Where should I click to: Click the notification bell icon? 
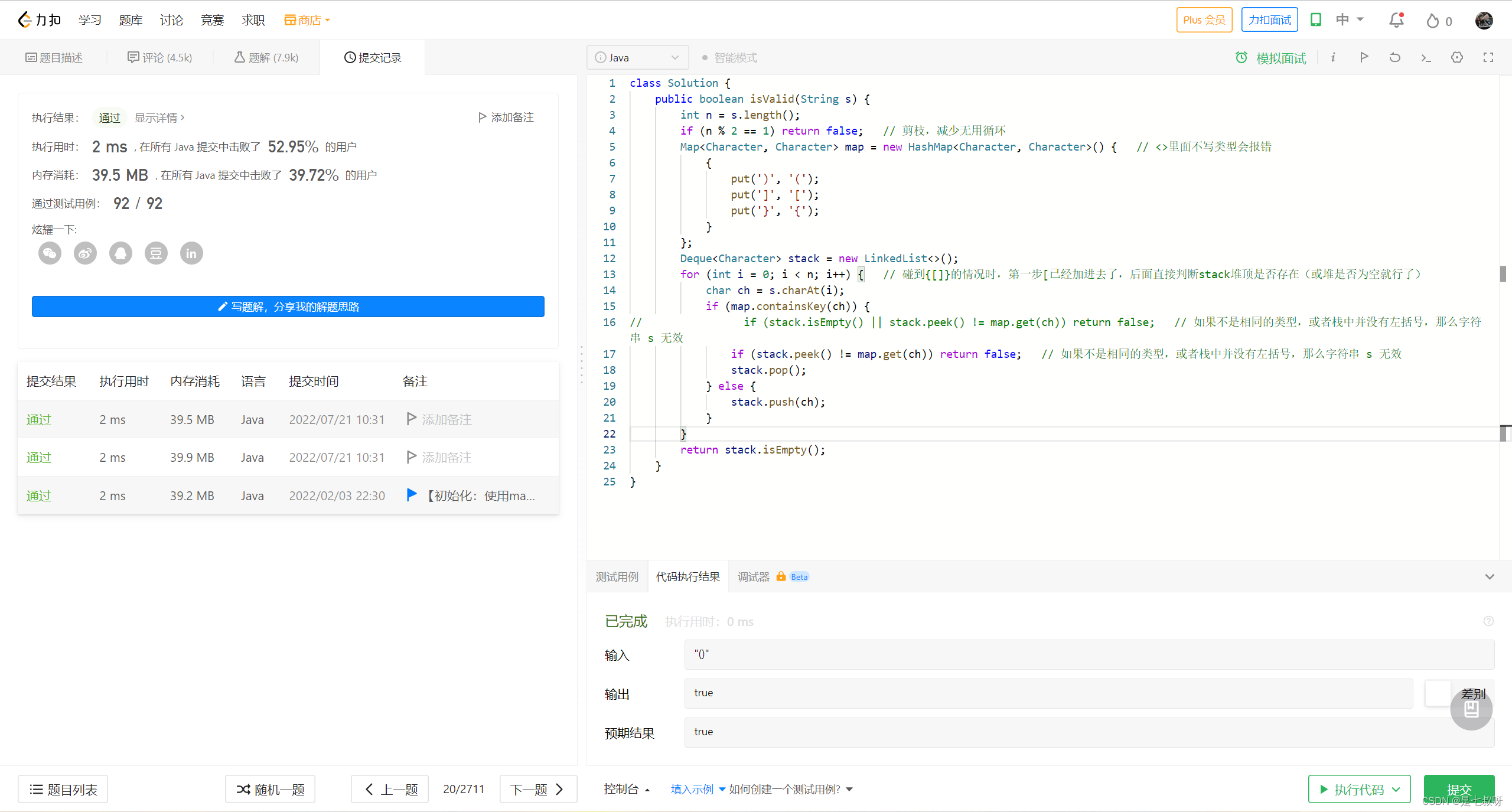tap(1396, 20)
